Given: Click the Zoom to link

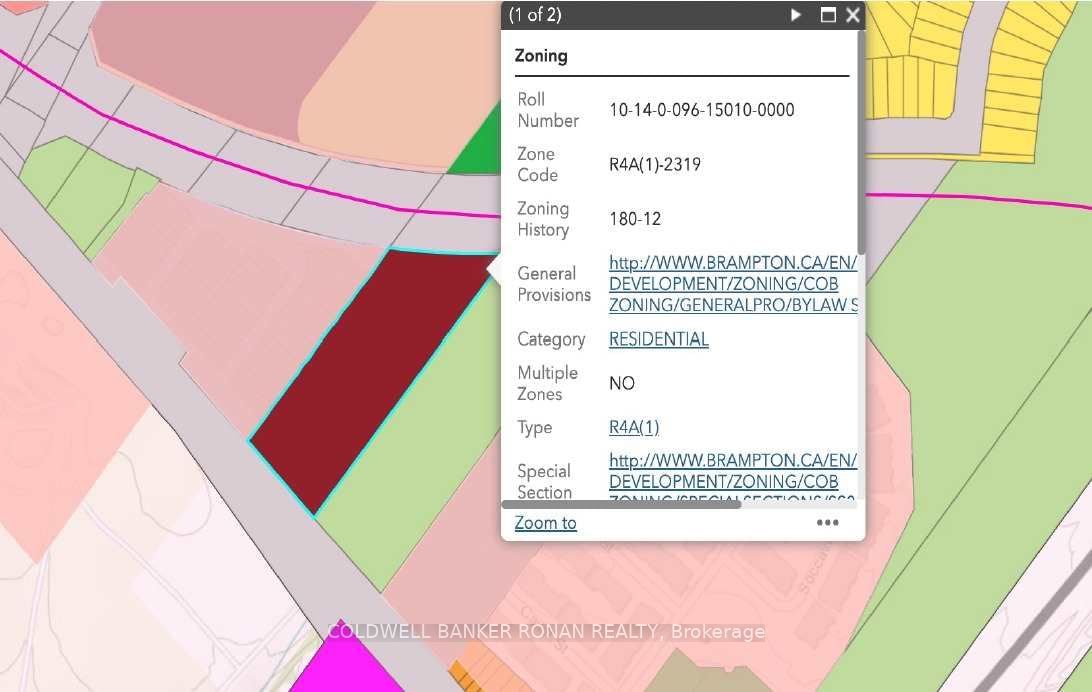Looking at the screenshot, I should [545, 523].
